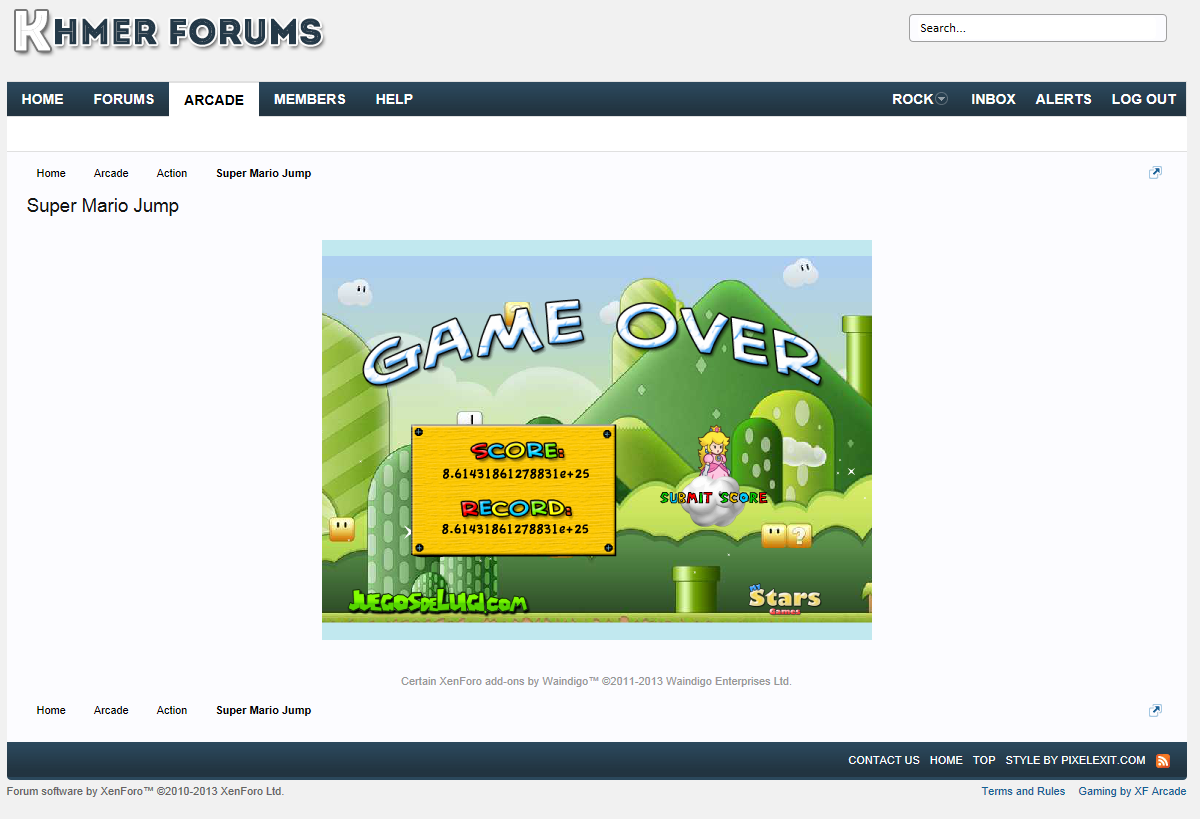Screen dimensions: 1200x819
Task: Click the Search input field
Action: (x=1037, y=28)
